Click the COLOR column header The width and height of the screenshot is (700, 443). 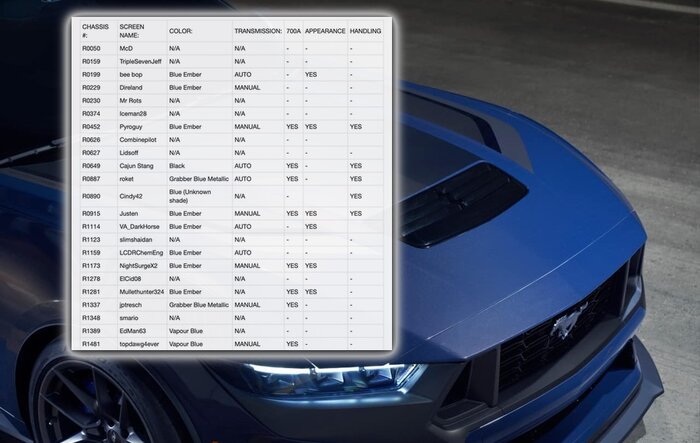[x=181, y=30]
